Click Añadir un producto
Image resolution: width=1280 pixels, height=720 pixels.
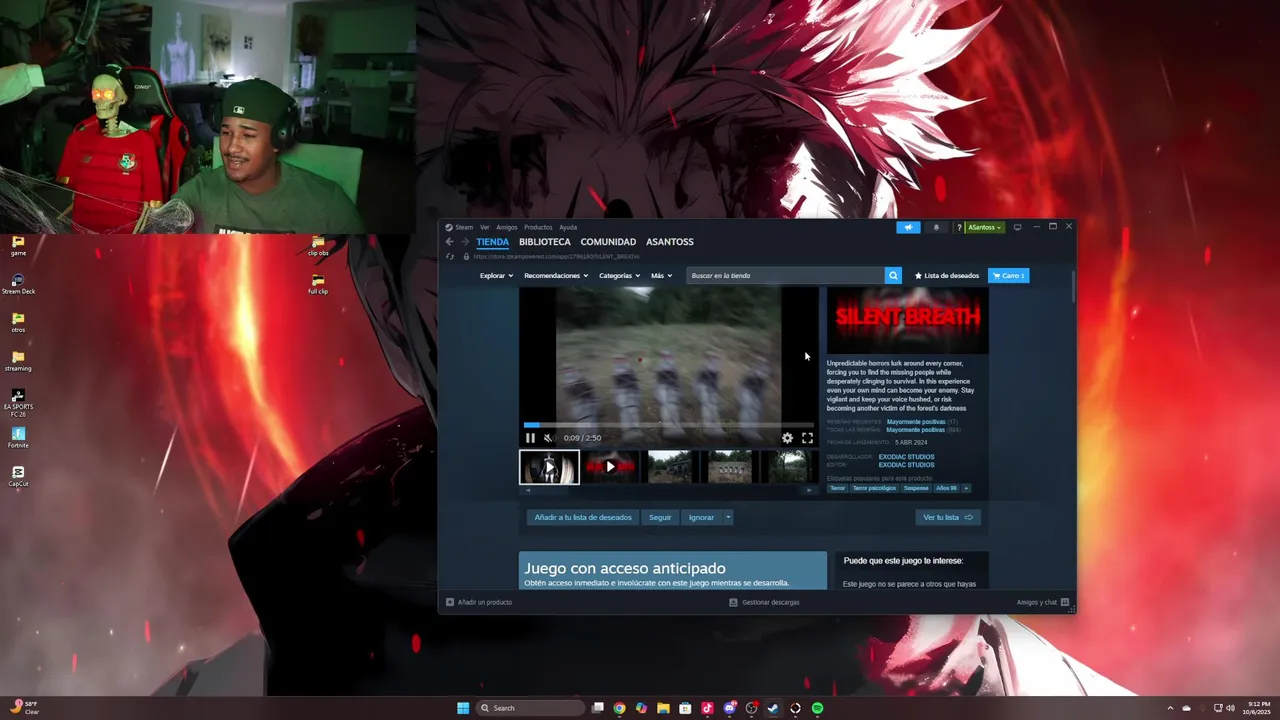(479, 602)
